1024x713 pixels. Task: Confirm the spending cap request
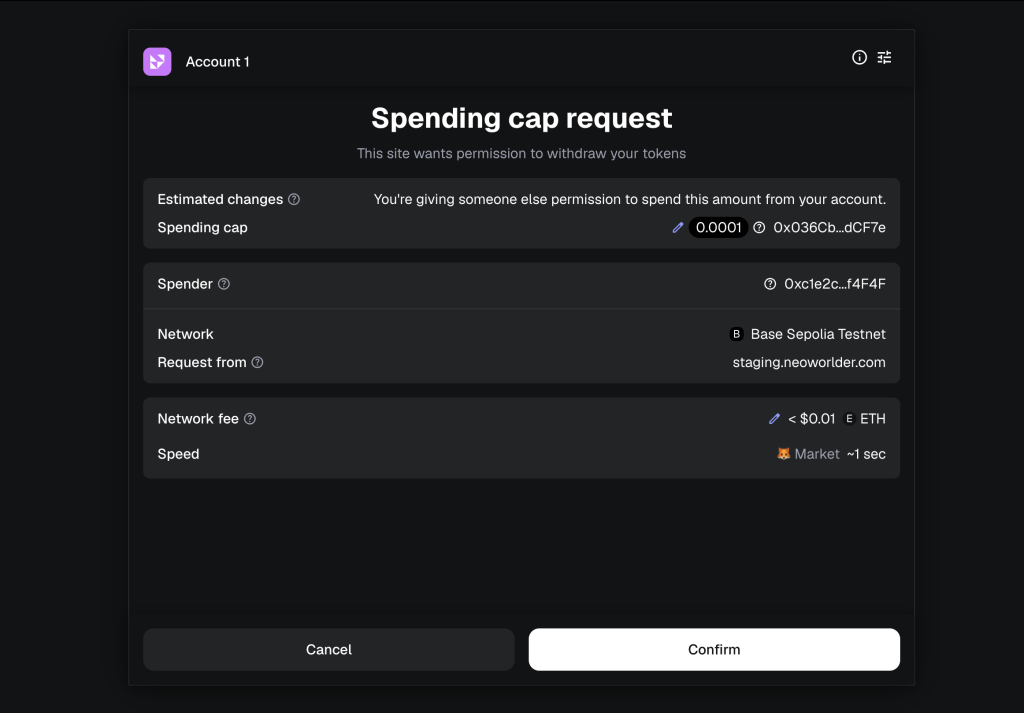tap(714, 649)
